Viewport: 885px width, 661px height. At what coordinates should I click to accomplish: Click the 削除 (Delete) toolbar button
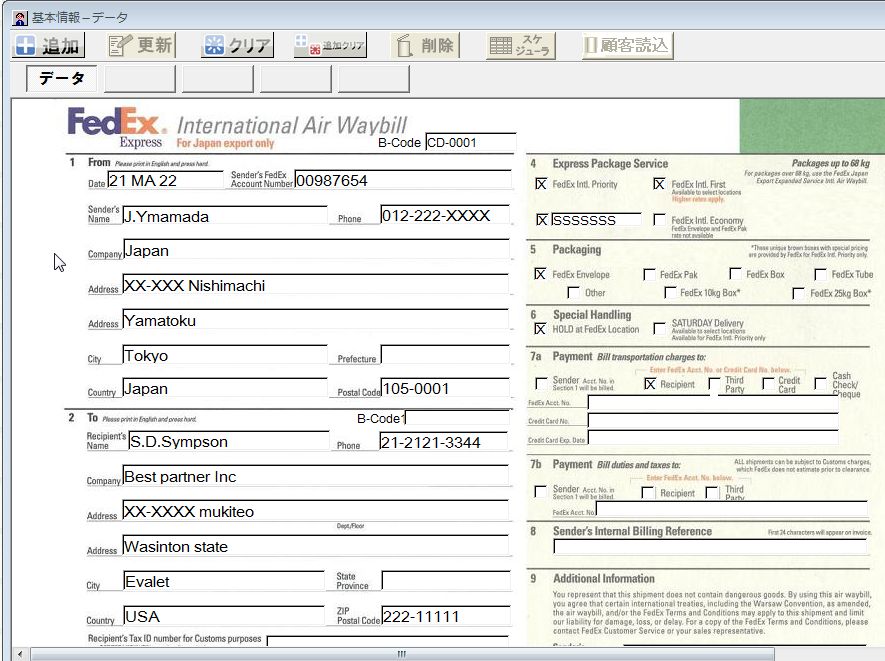(426, 45)
